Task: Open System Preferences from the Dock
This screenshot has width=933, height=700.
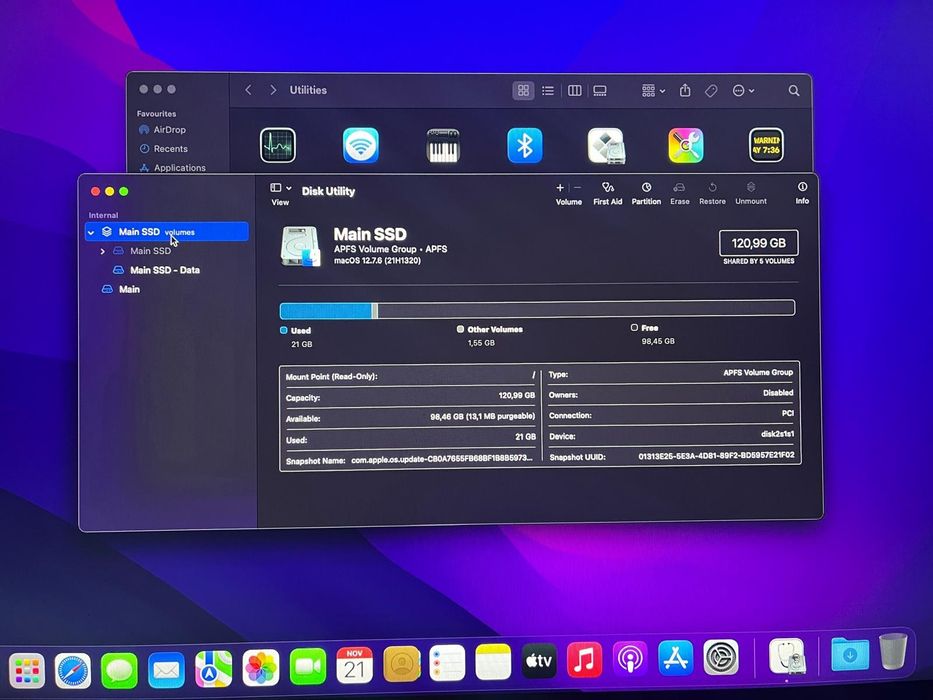Action: 721,657
